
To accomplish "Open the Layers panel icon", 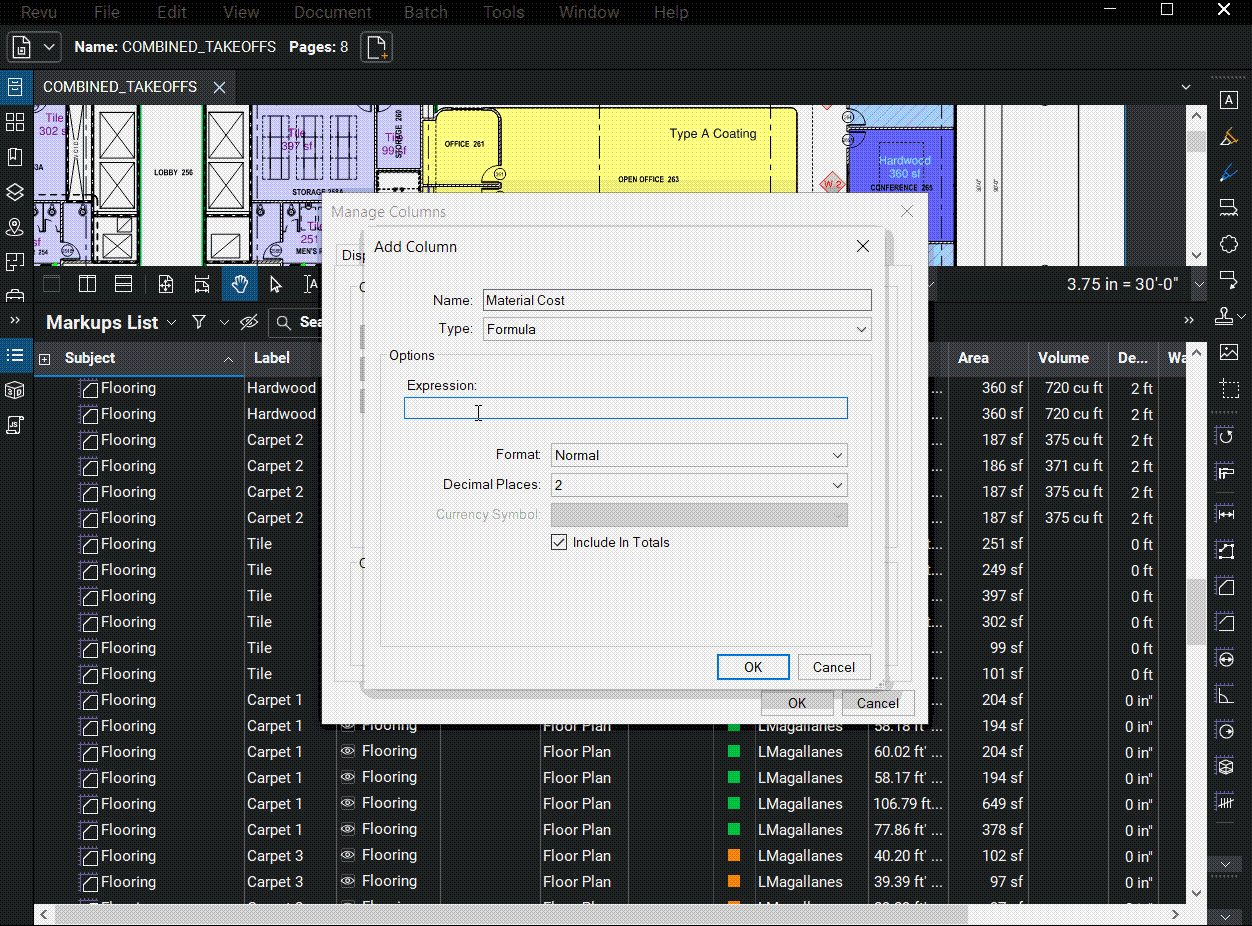I will click(15, 190).
